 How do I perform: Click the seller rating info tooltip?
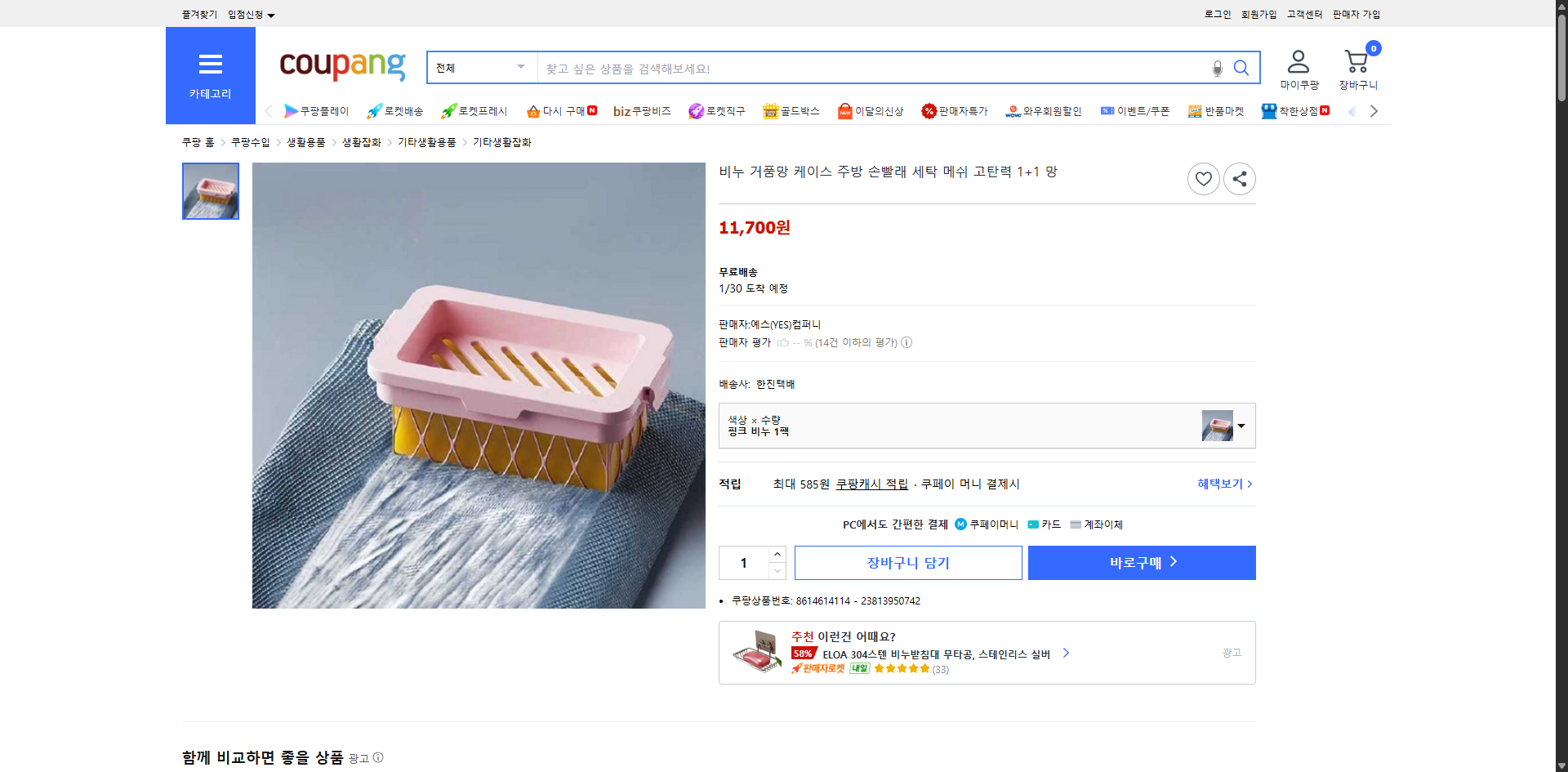tap(906, 342)
